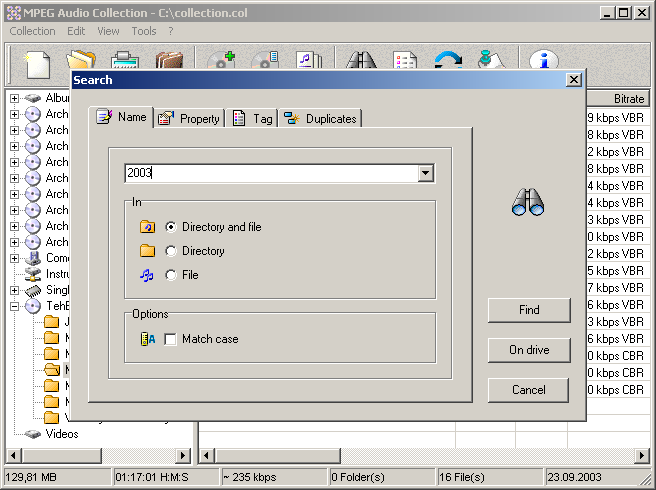Screen dimensions: 656x490
Task: Switch to the Property tab
Action: (x=190, y=118)
